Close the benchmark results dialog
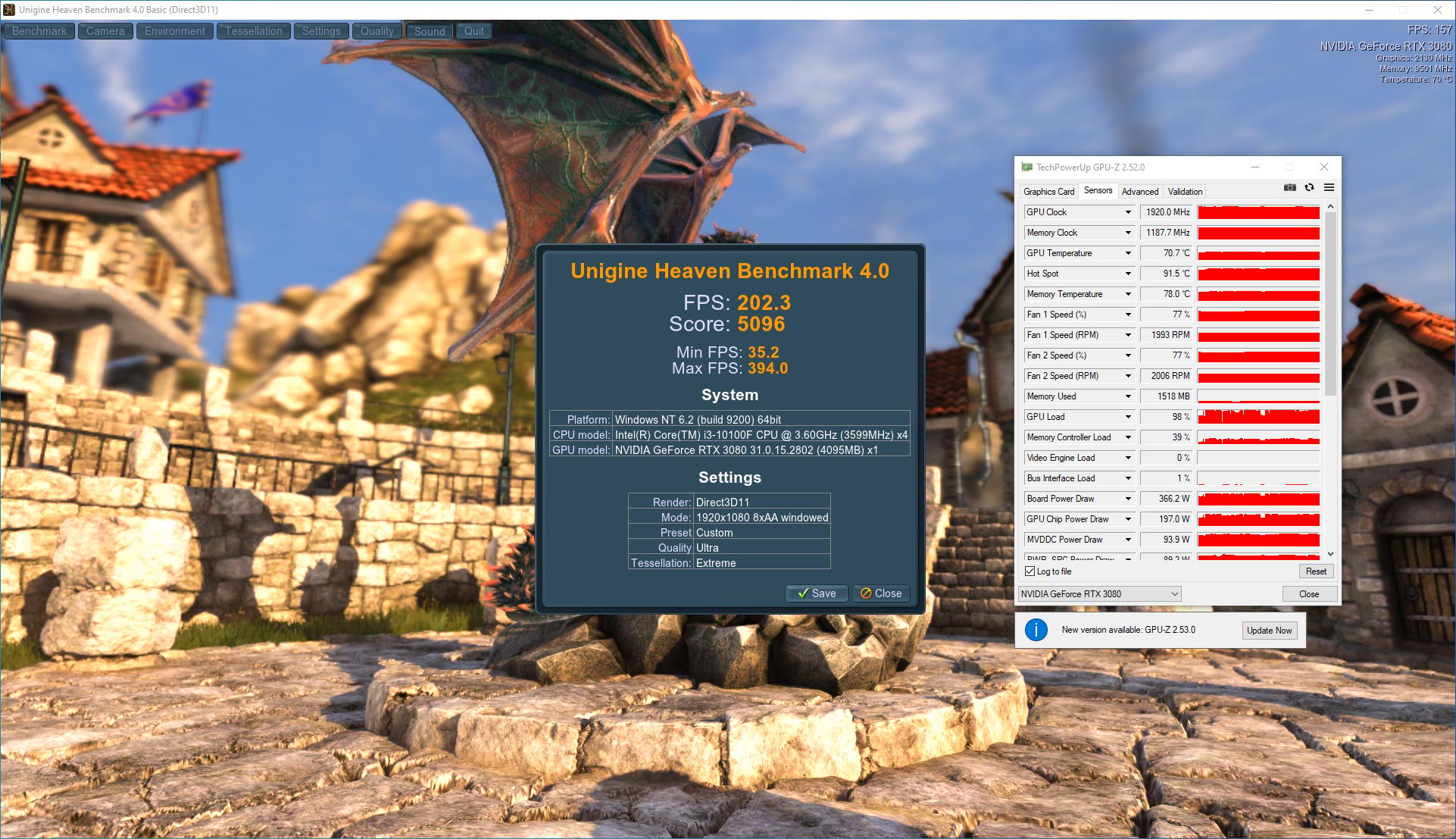 [881, 593]
